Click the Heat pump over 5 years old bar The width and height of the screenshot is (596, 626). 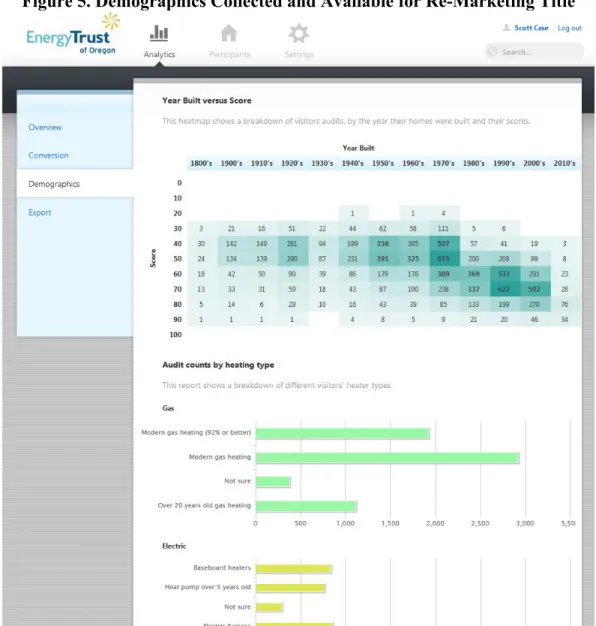click(x=291, y=588)
